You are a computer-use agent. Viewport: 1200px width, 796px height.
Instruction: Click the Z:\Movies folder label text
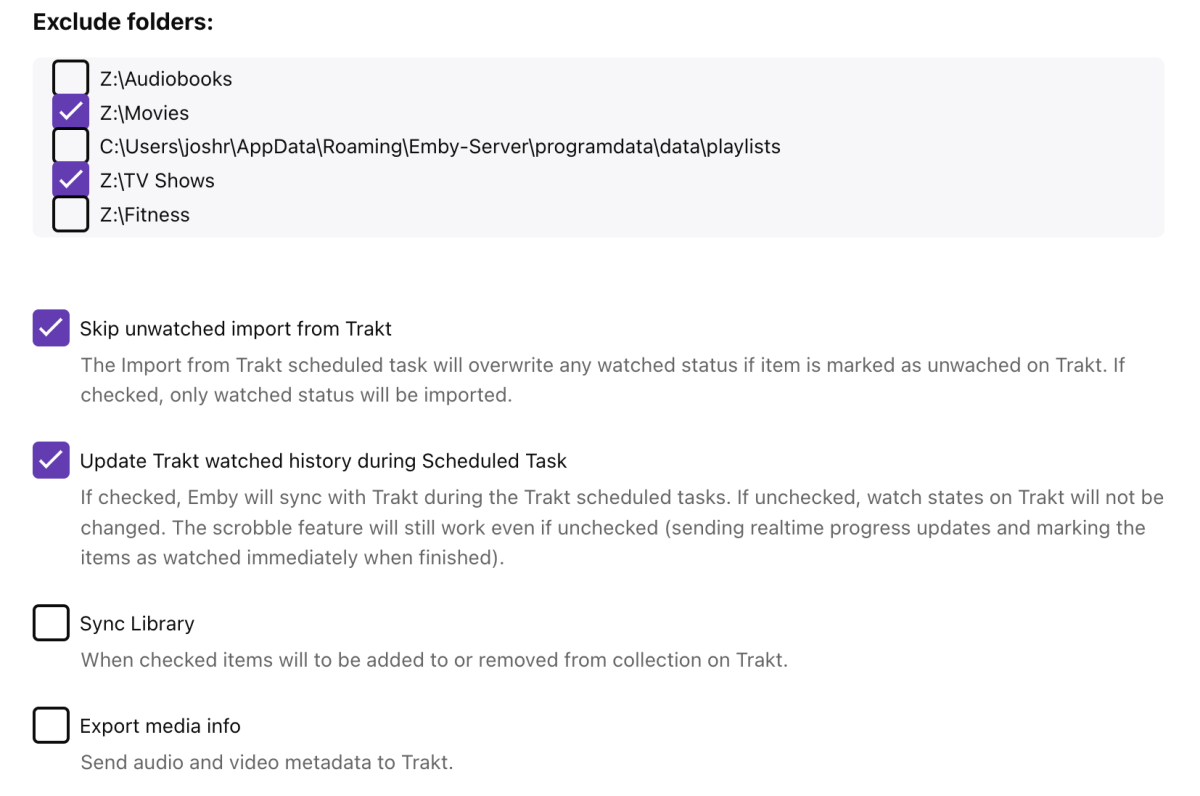click(x=144, y=113)
